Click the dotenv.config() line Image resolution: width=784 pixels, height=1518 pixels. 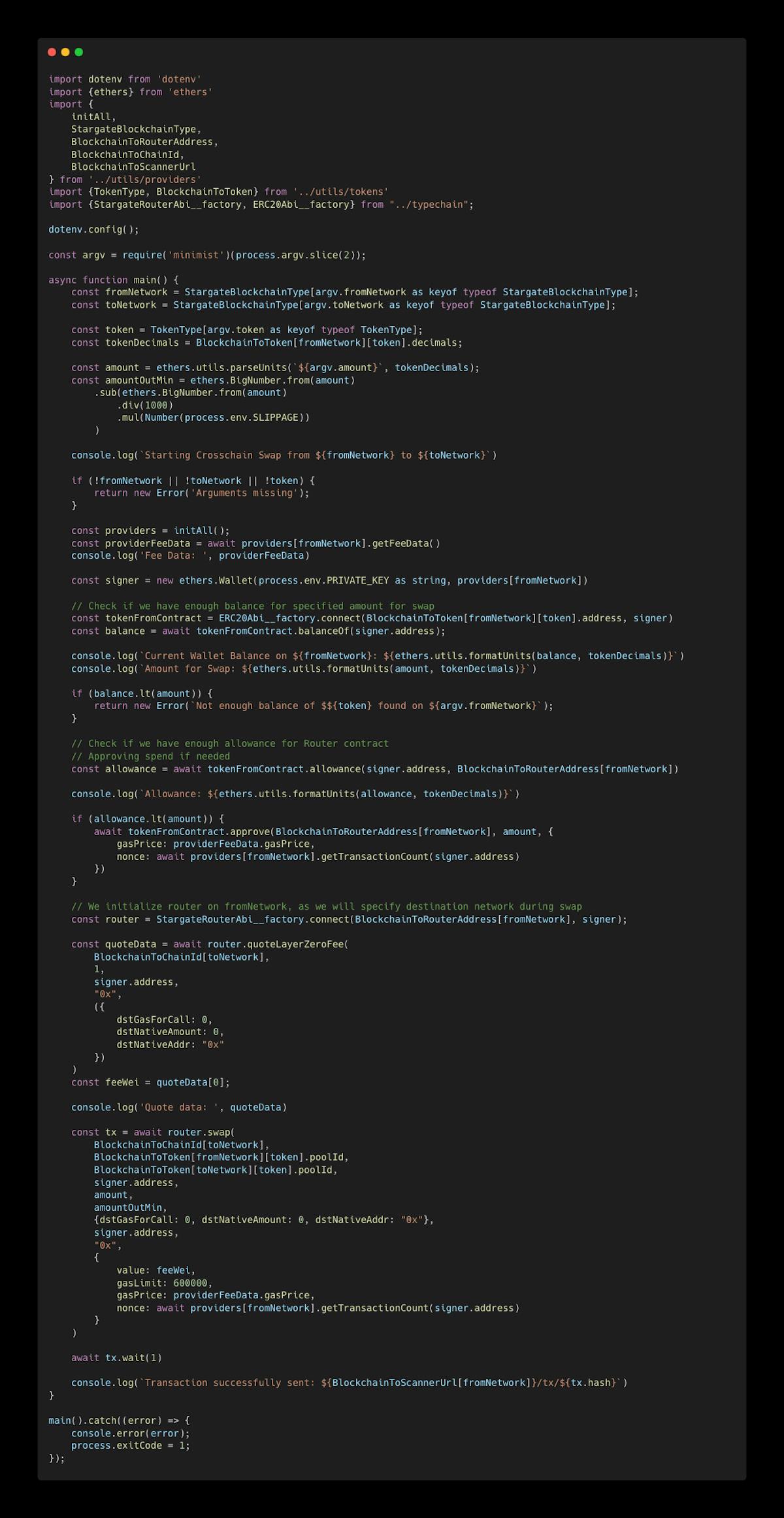pos(93,229)
